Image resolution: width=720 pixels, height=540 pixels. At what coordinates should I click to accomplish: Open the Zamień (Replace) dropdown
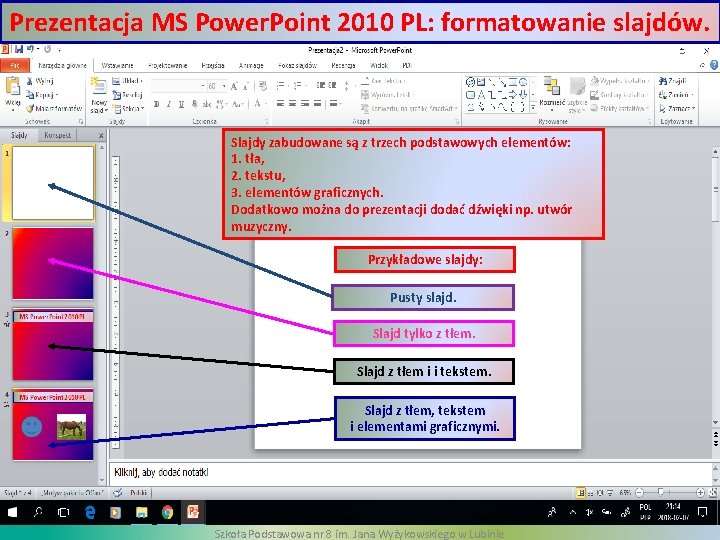[676, 95]
